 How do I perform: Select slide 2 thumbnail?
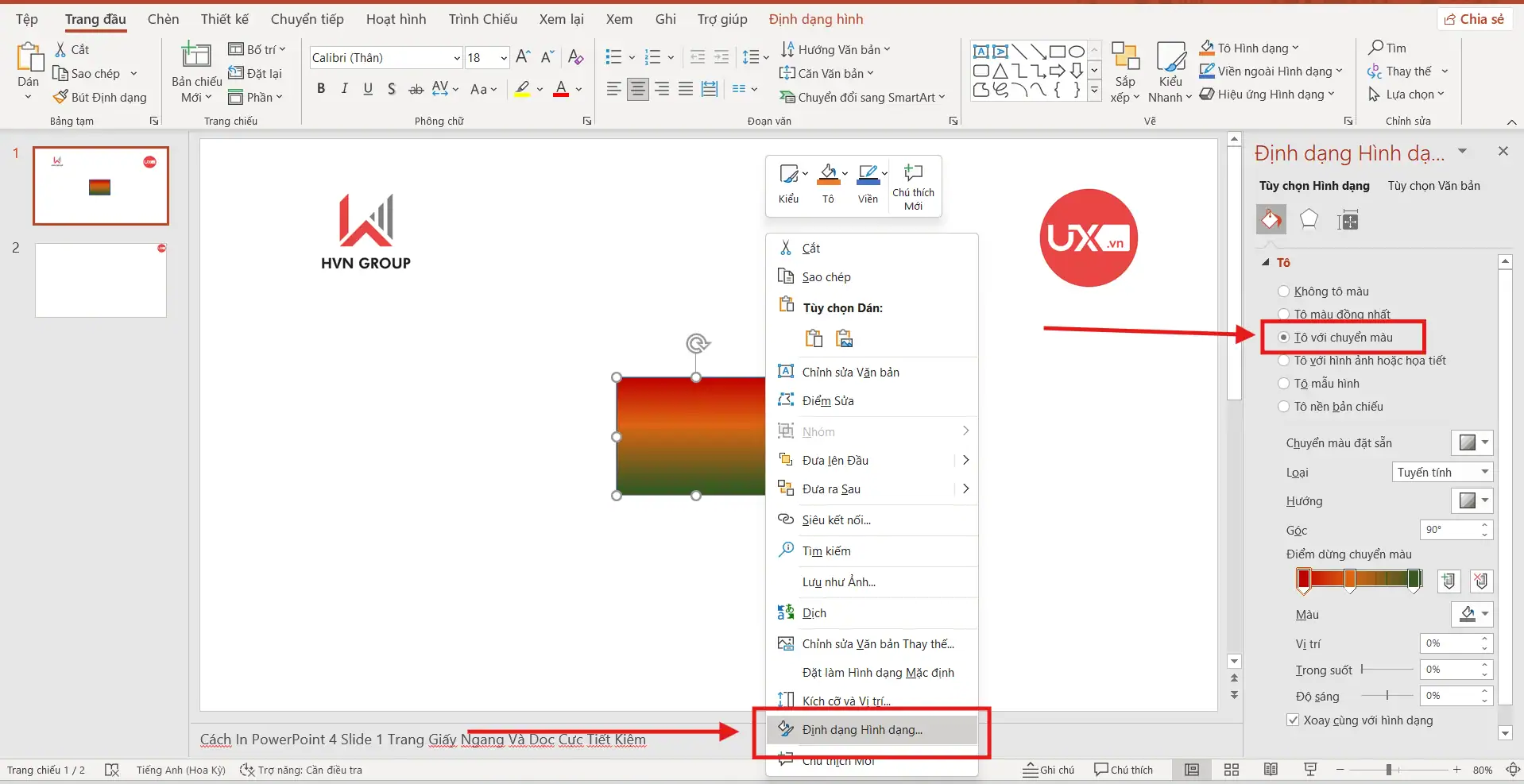(101, 280)
